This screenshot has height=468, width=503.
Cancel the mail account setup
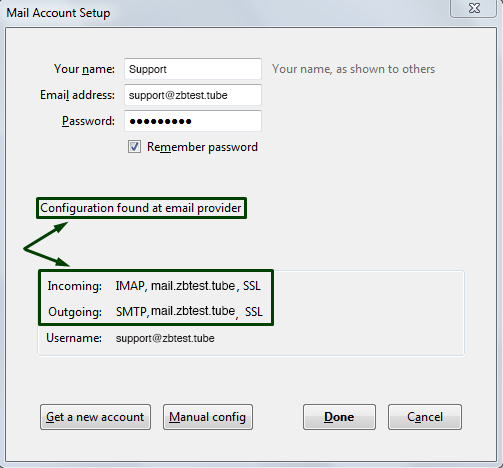pos(425,417)
